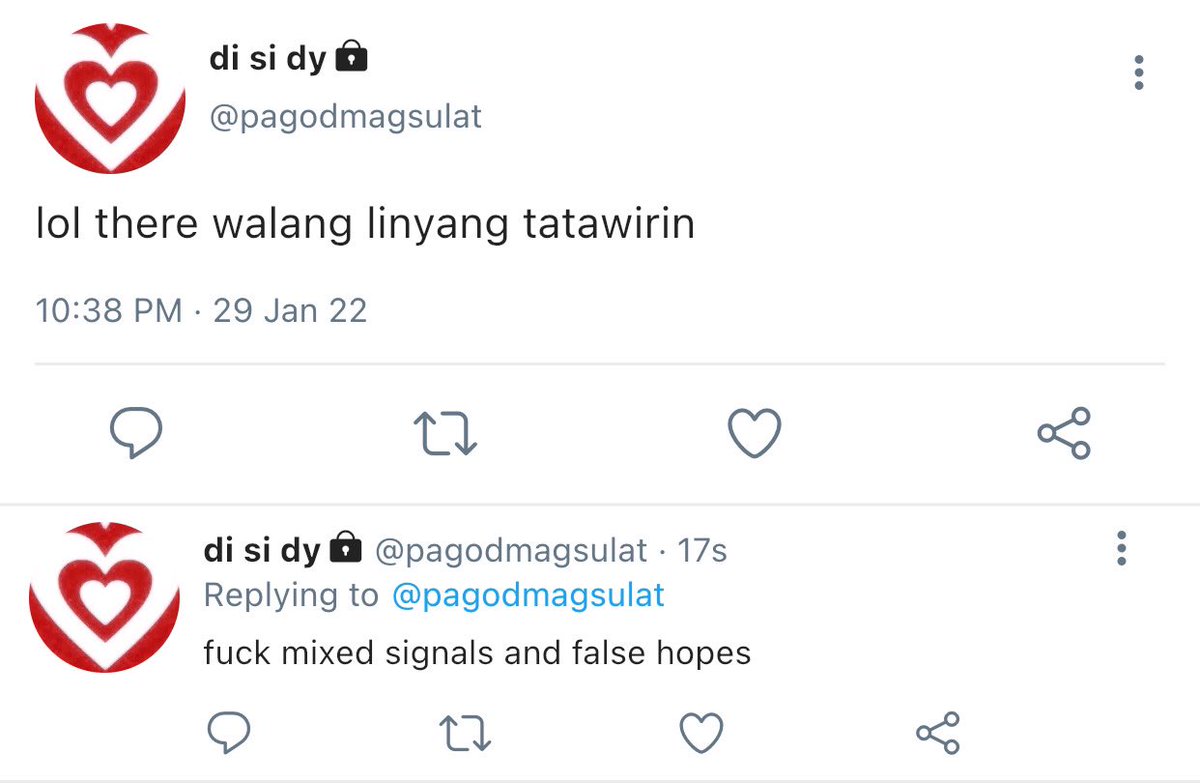Select the lol there walang linyang tatawirin text
This screenshot has width=1200, height=783.
pyautogui.click(x=365, y=225)
